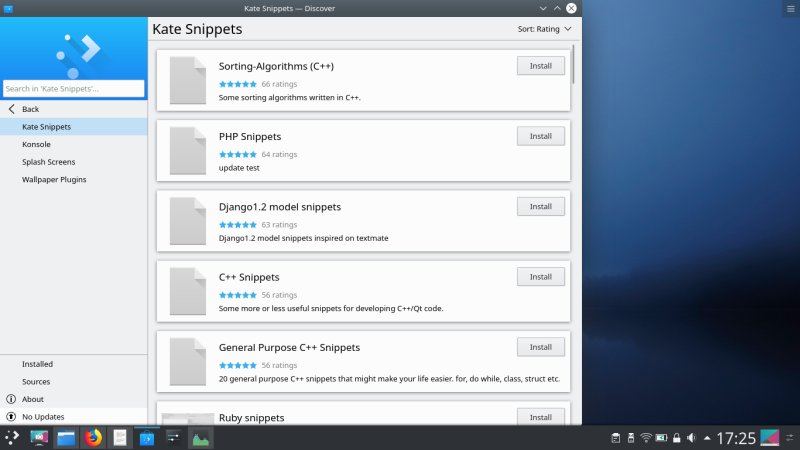
Task: Click the Discover window icon in titlebar
Action: [x=8, y=8]
